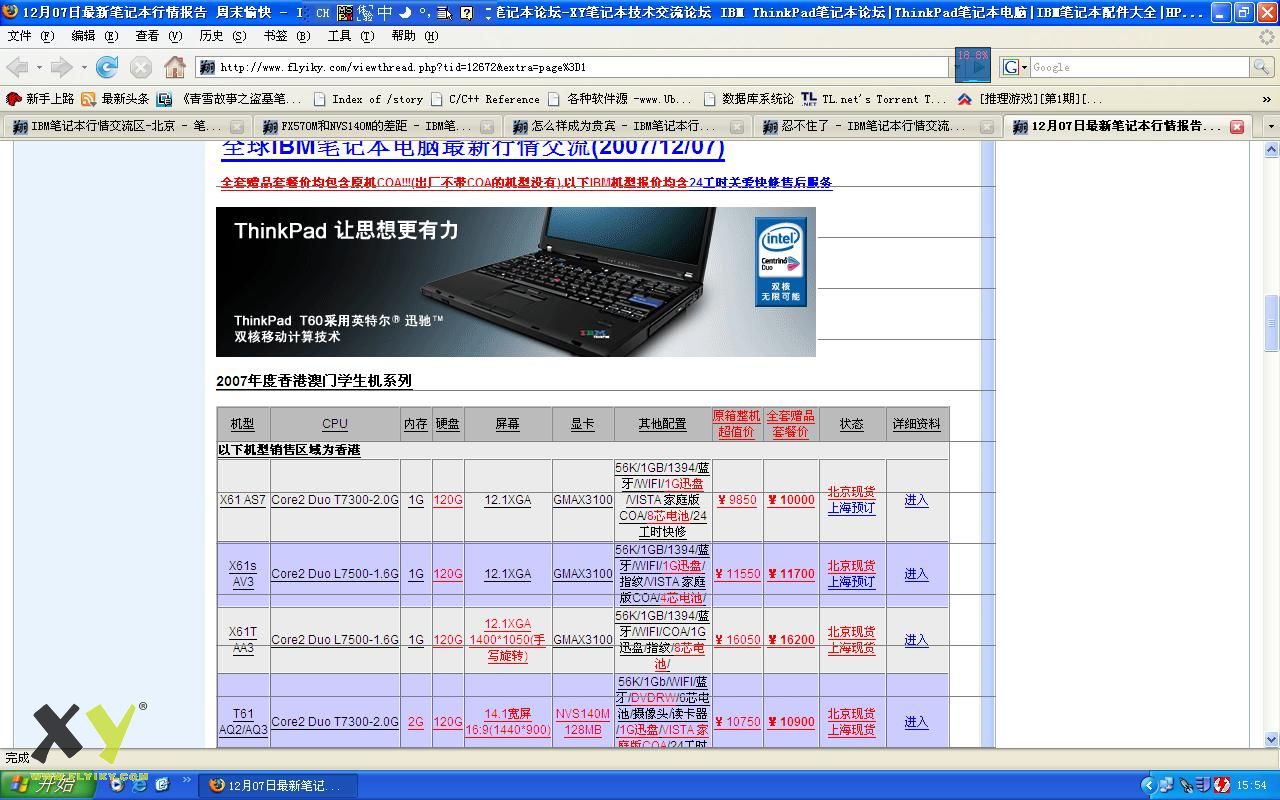1280x800 pixels.
Task: Open the 最新头条 feed bookmark
Action: click(x=115, y=99)
